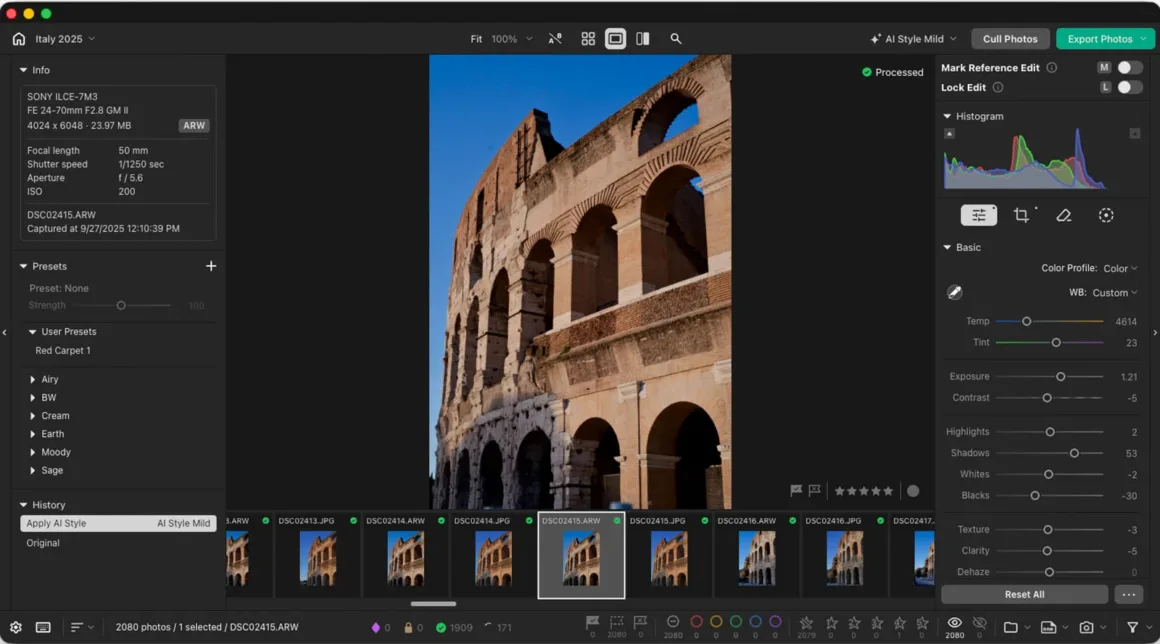Go to the Home screen icon
This screenshot has width=1160, height=644.
point(18,39)
